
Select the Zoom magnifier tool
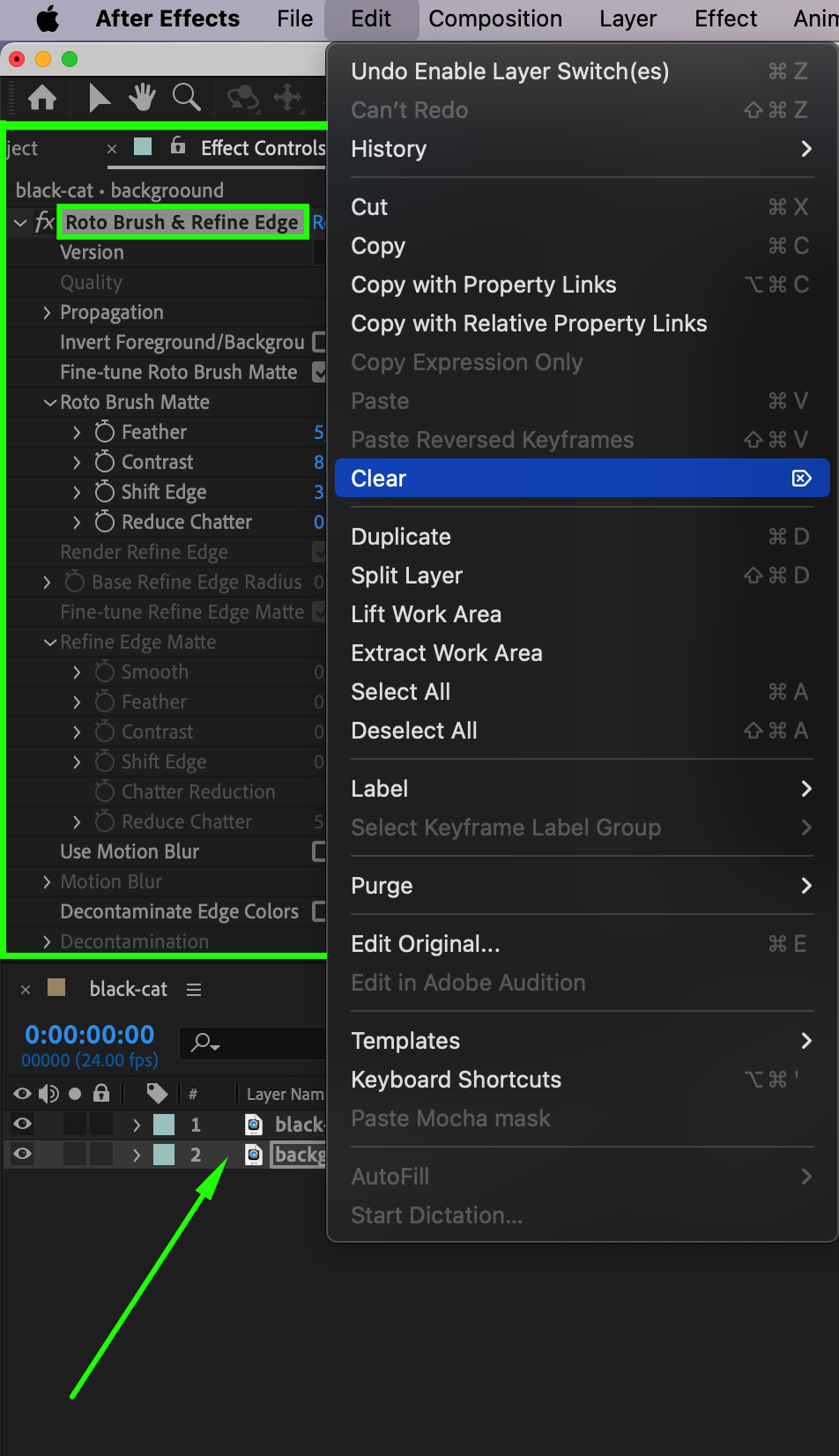pos(186,97)
